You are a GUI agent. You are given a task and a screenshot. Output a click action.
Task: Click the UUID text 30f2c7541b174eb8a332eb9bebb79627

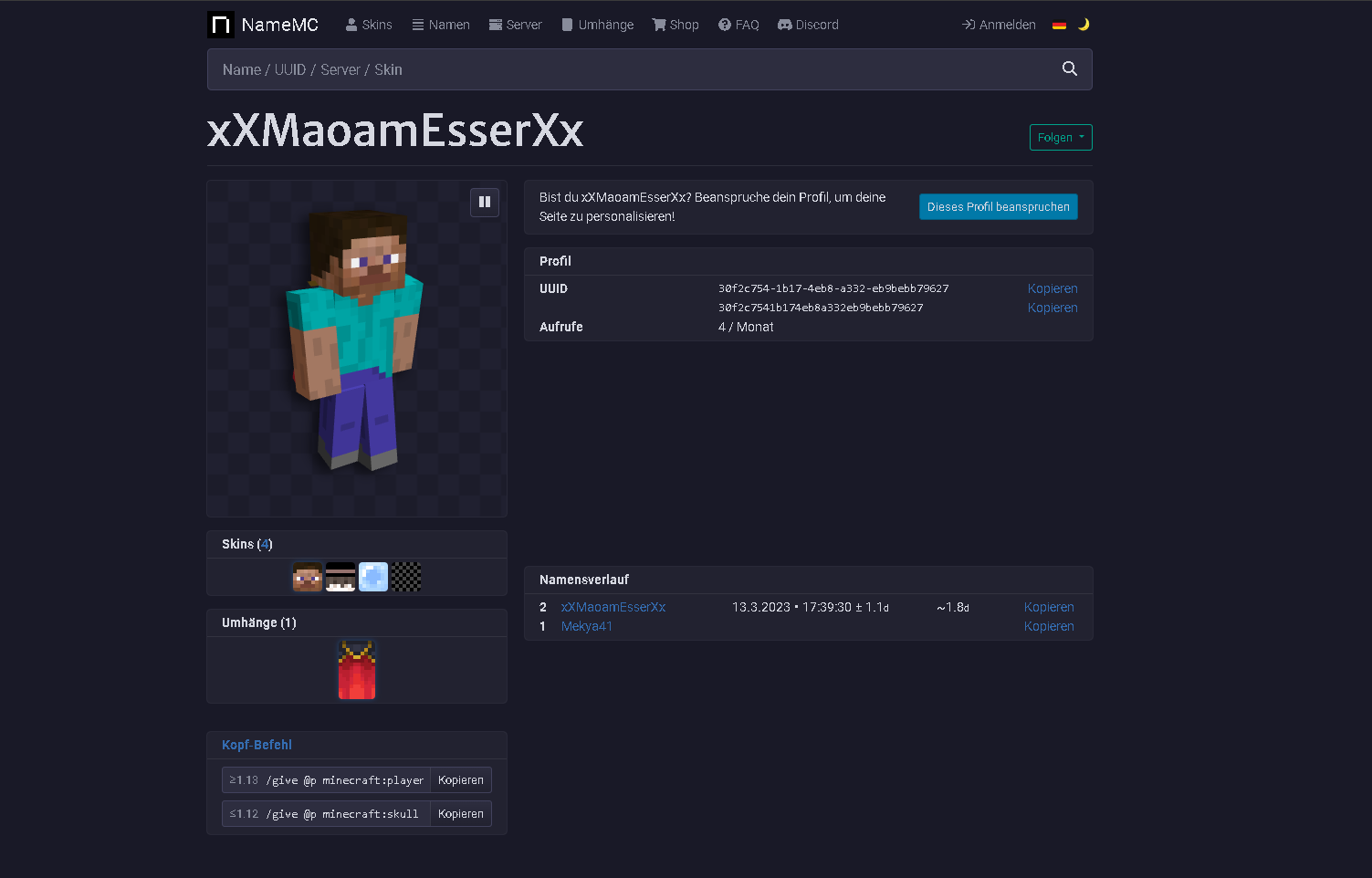[821, 308]
